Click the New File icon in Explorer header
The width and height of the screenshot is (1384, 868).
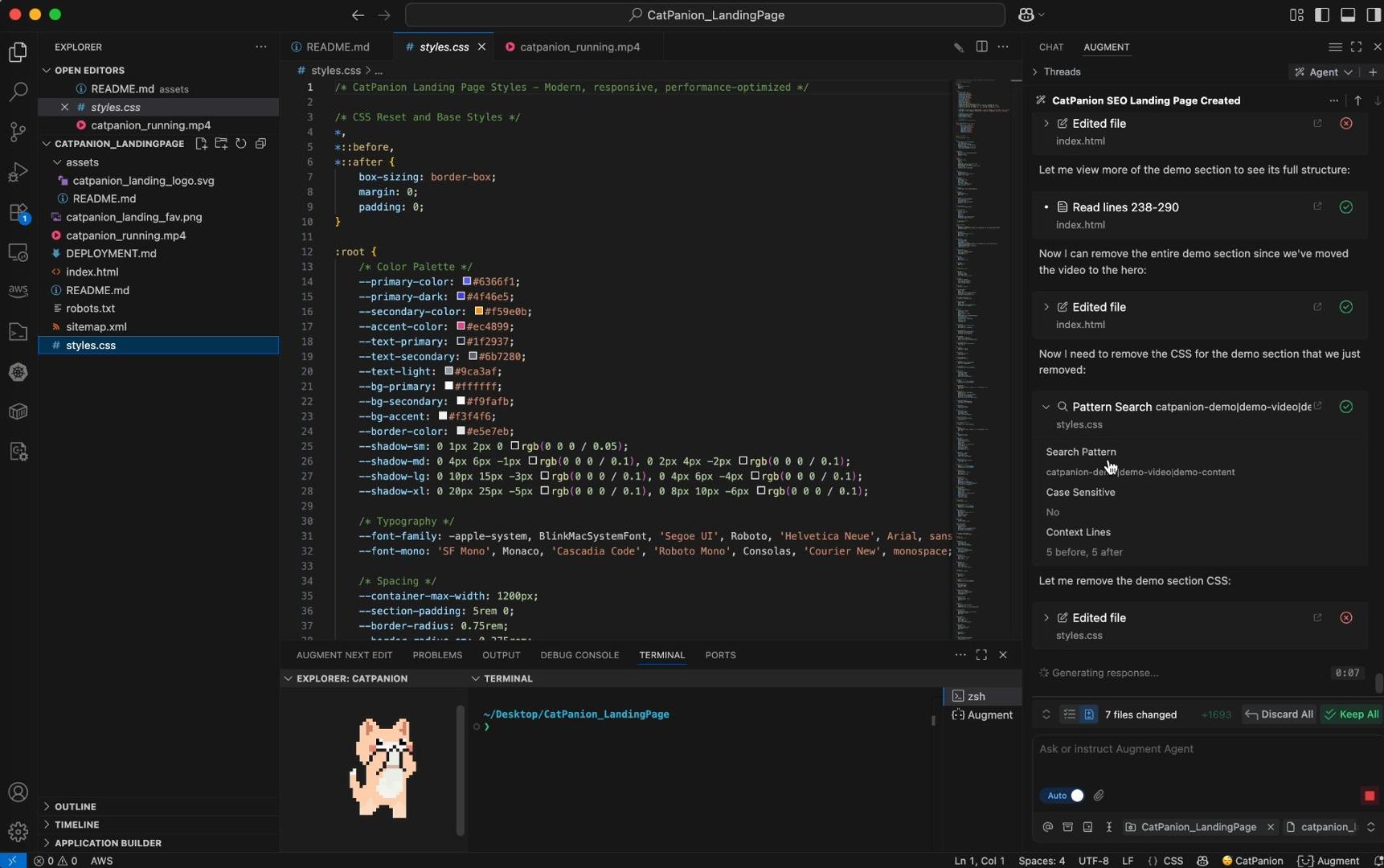[202, 143]
